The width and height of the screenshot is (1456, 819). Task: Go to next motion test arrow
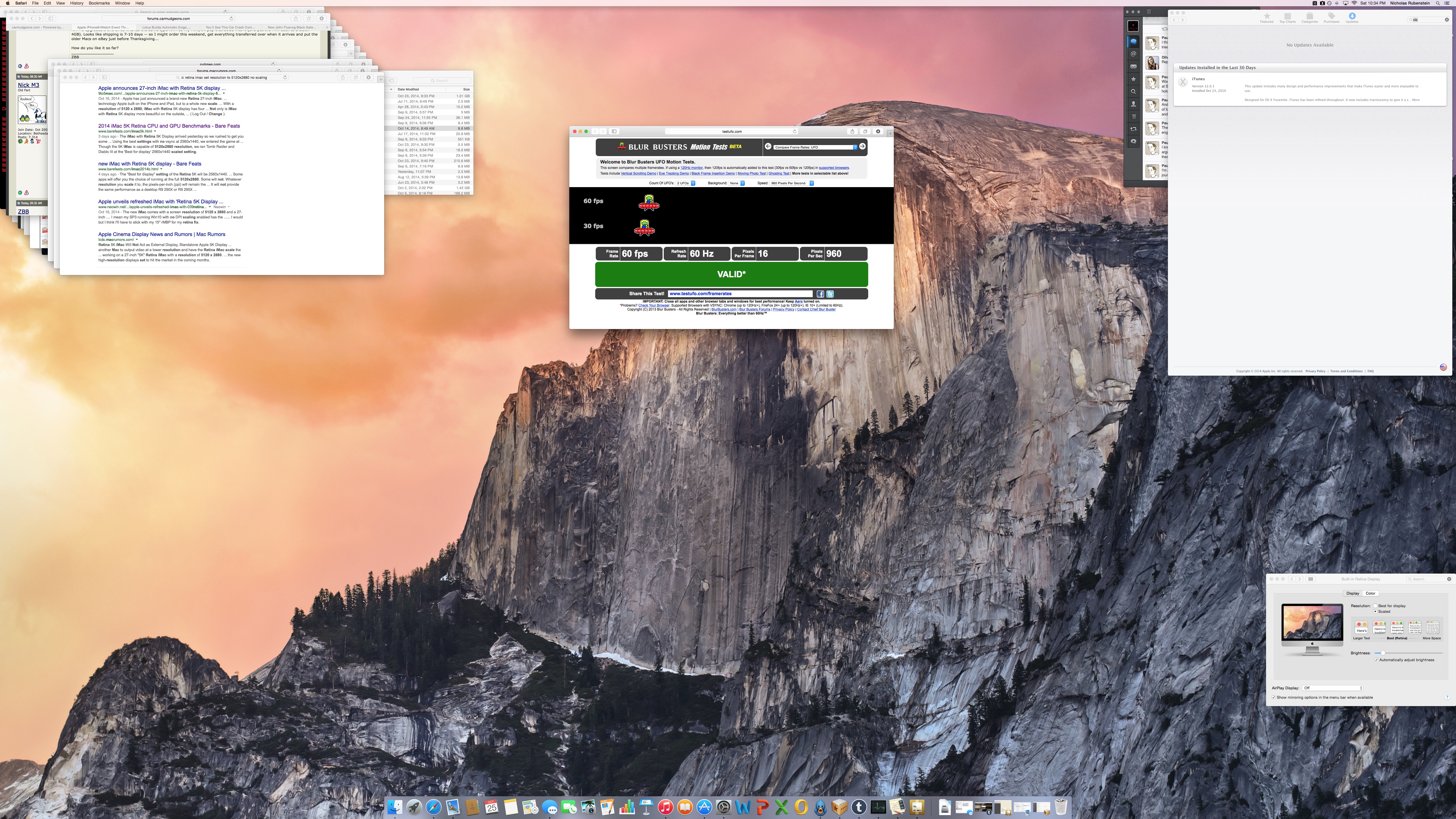pos(862,146)
